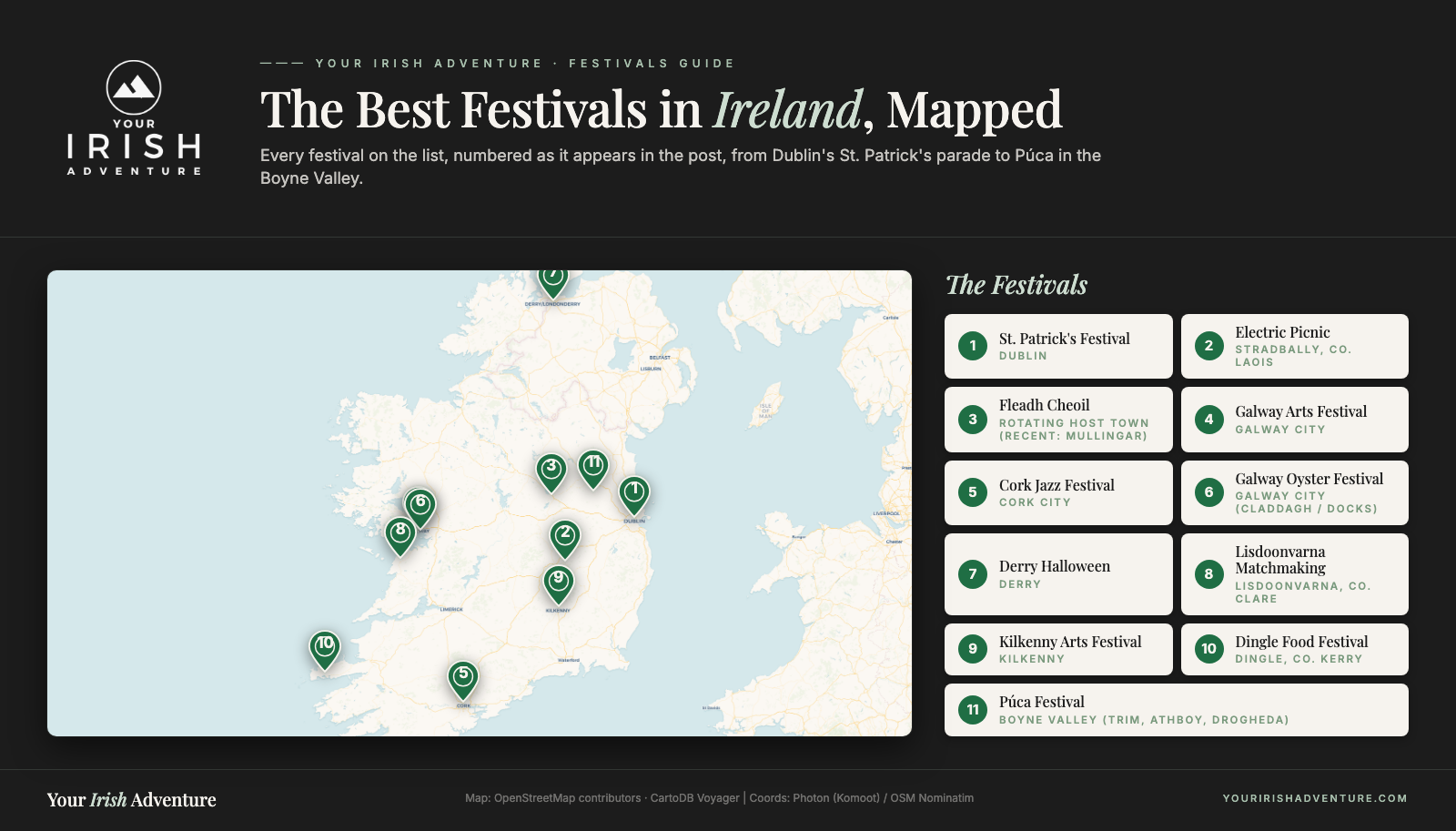The height and width of the screenshot is (831, 1456).
Task: Click the Your Irish Adventure footer wordmark
Action: pyautogui.click(x=132, y=800)
